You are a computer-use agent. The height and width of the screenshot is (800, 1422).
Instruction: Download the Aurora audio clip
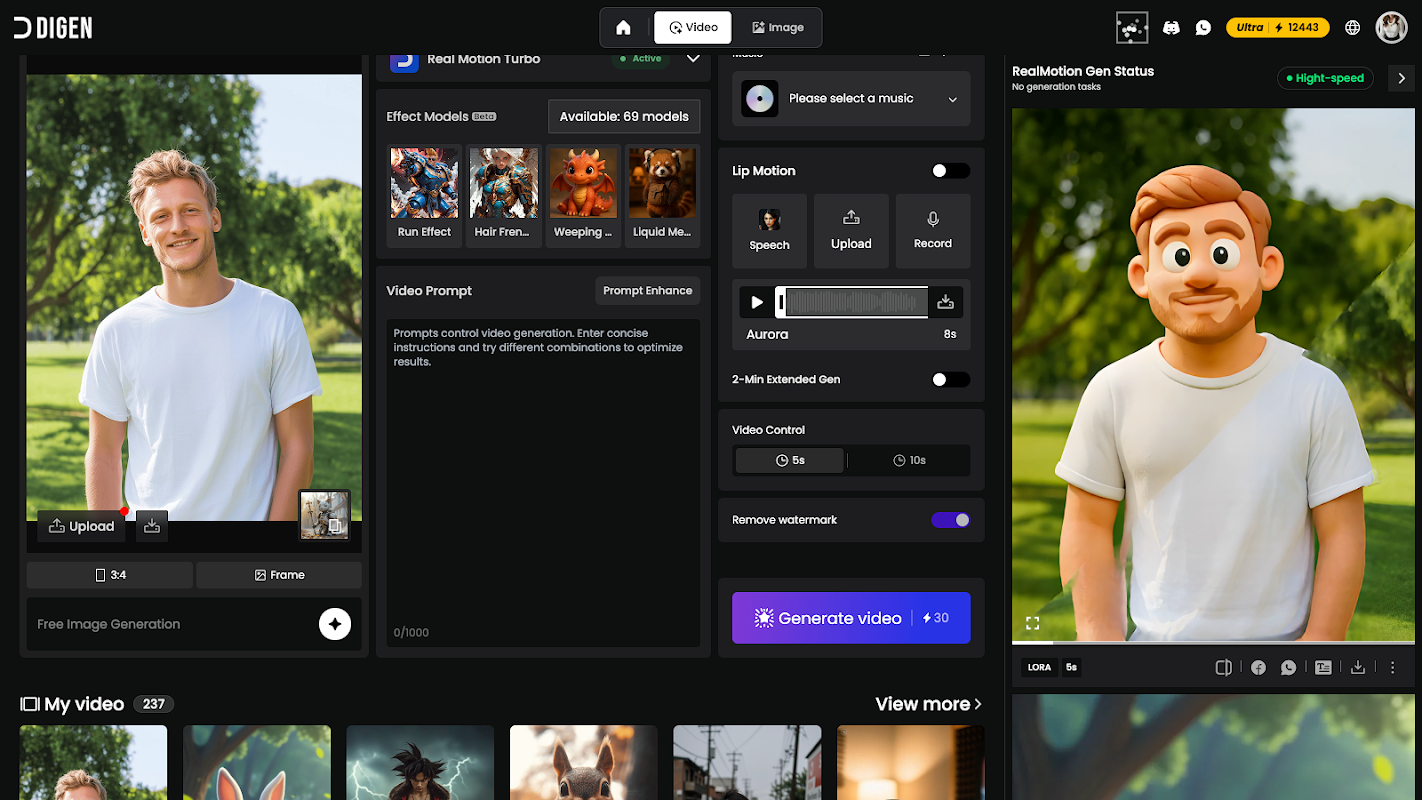pos(945,302)
